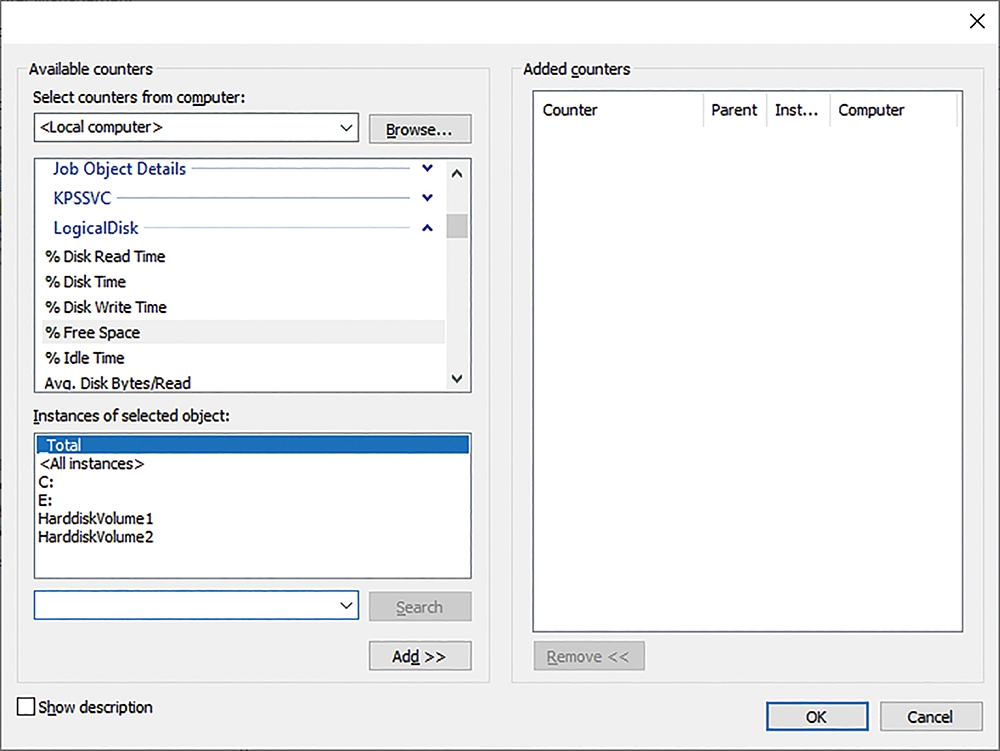
Task: Select the KPSSVC heading
Action: 82,198
